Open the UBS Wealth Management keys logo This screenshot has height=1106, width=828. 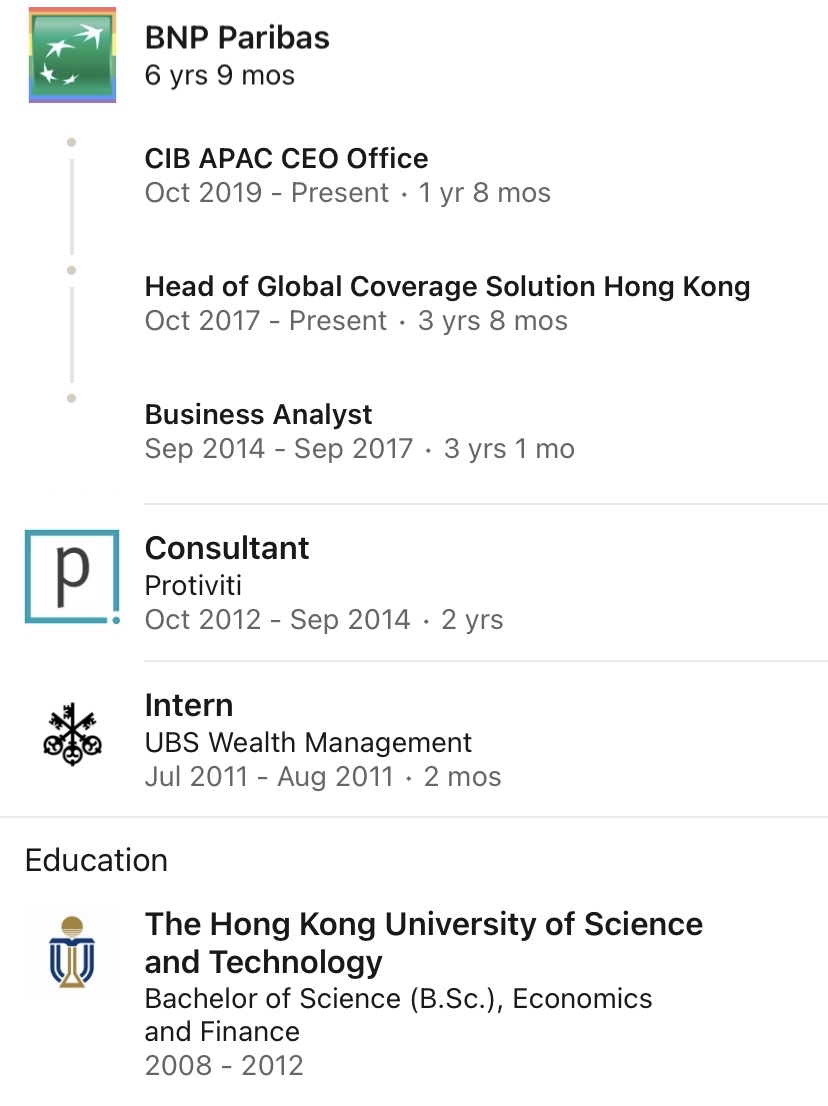pyautogui.click(x=72, y=734)
